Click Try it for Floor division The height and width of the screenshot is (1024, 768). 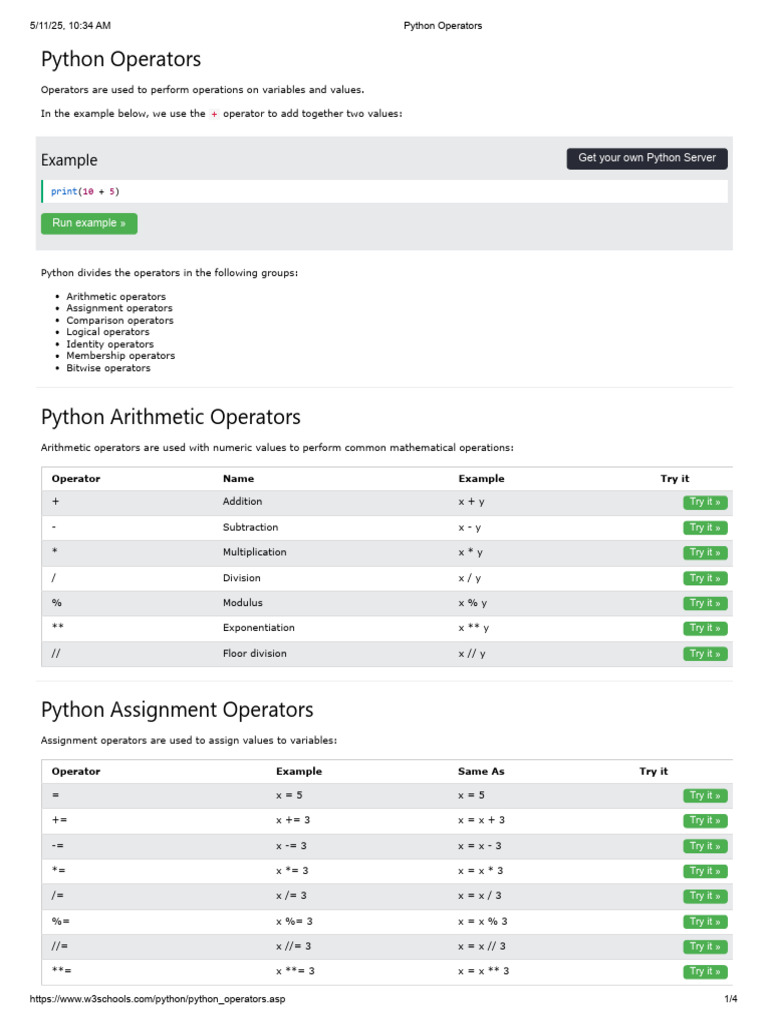click(x=705, y=654)
